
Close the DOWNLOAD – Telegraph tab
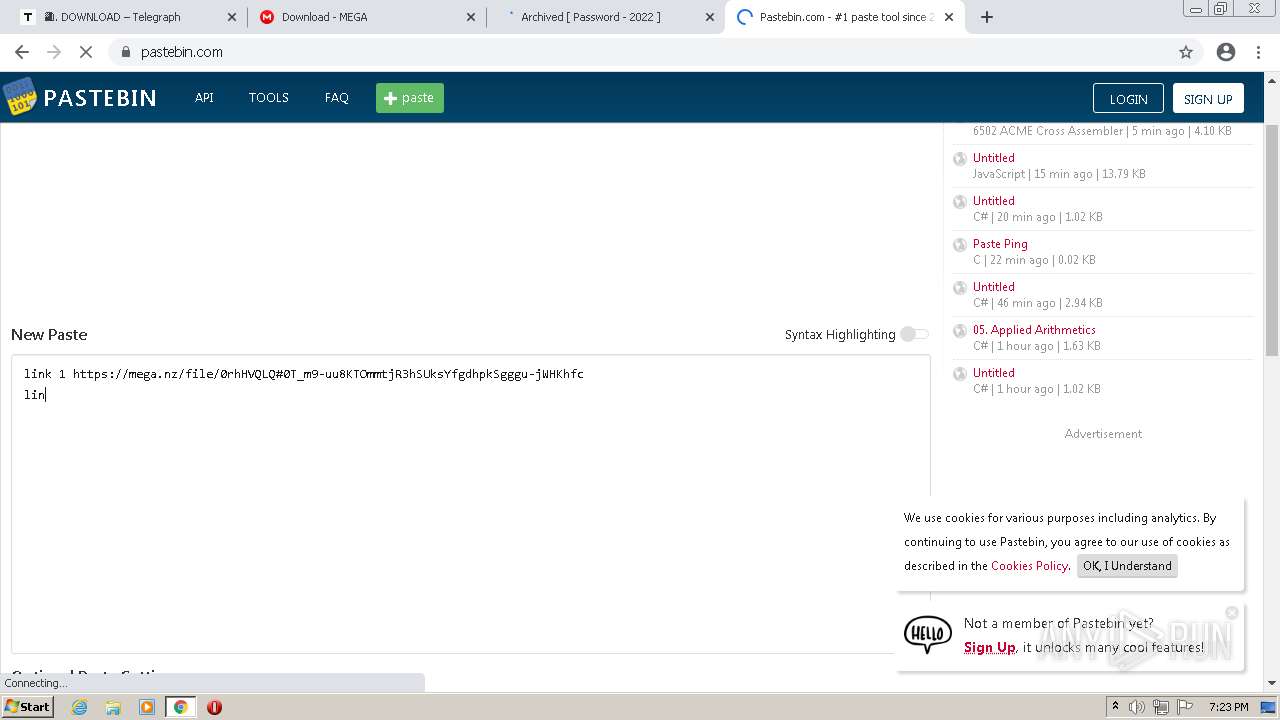tap(232, 17)
